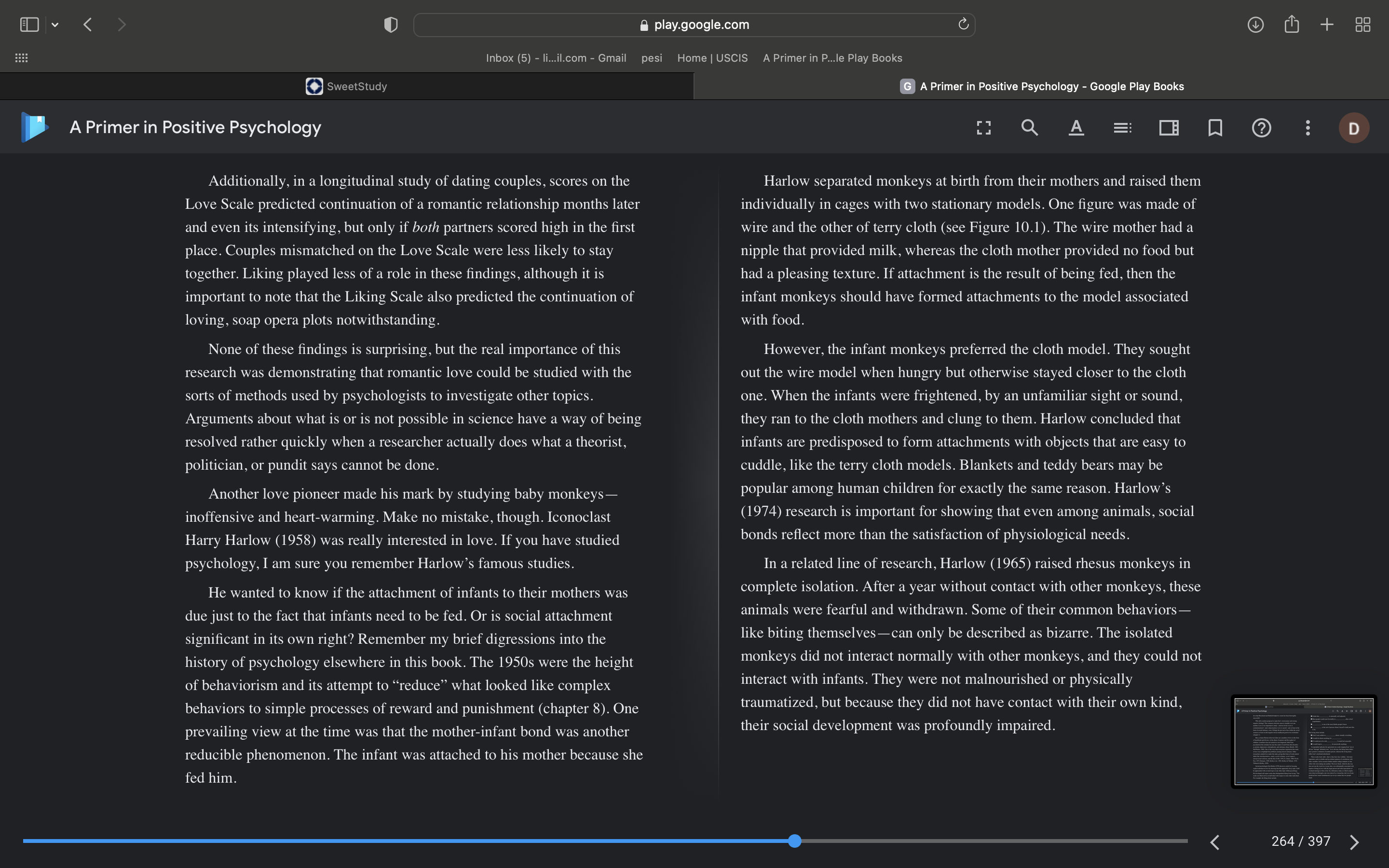
Task: Select the Google Play Books tab
Action: pos(1041,86)
